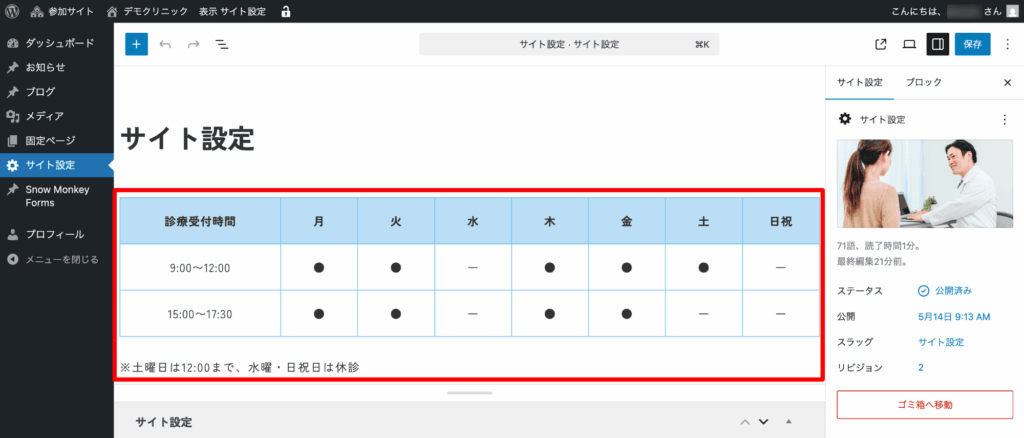Switch to the ブロック tab
Viewport: 1024px width, 438px height.
[x=923, y=83]
